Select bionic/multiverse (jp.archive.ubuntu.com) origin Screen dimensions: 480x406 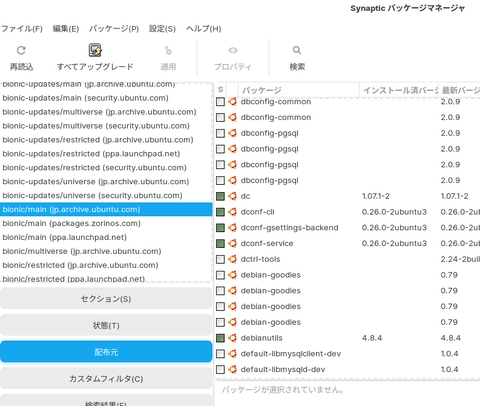106,251
